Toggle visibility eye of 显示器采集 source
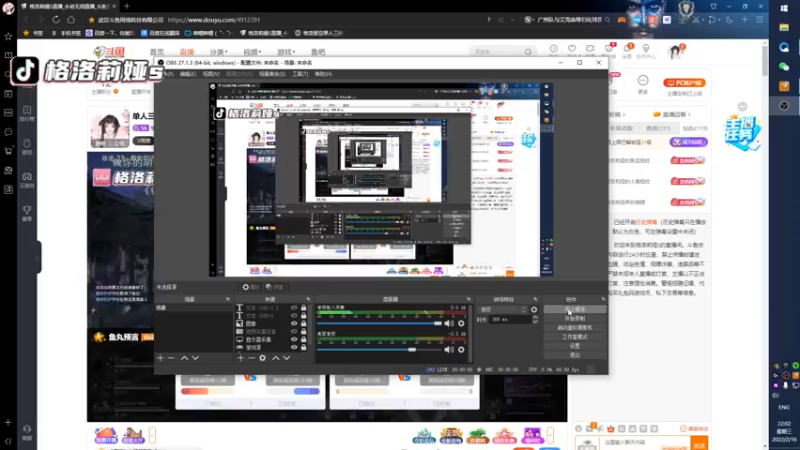Viewport: 800px width, 450px height. point(294,339)
